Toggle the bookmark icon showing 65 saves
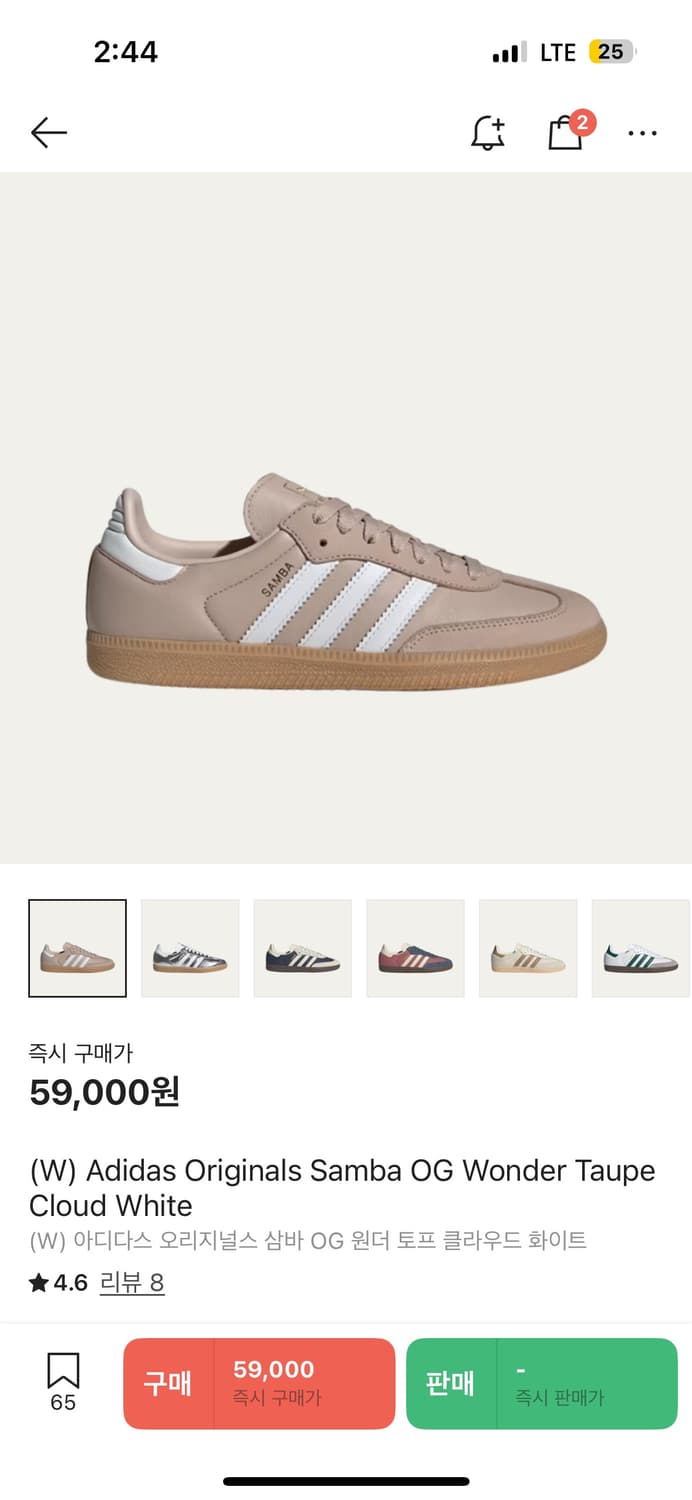 [63, 1383]
